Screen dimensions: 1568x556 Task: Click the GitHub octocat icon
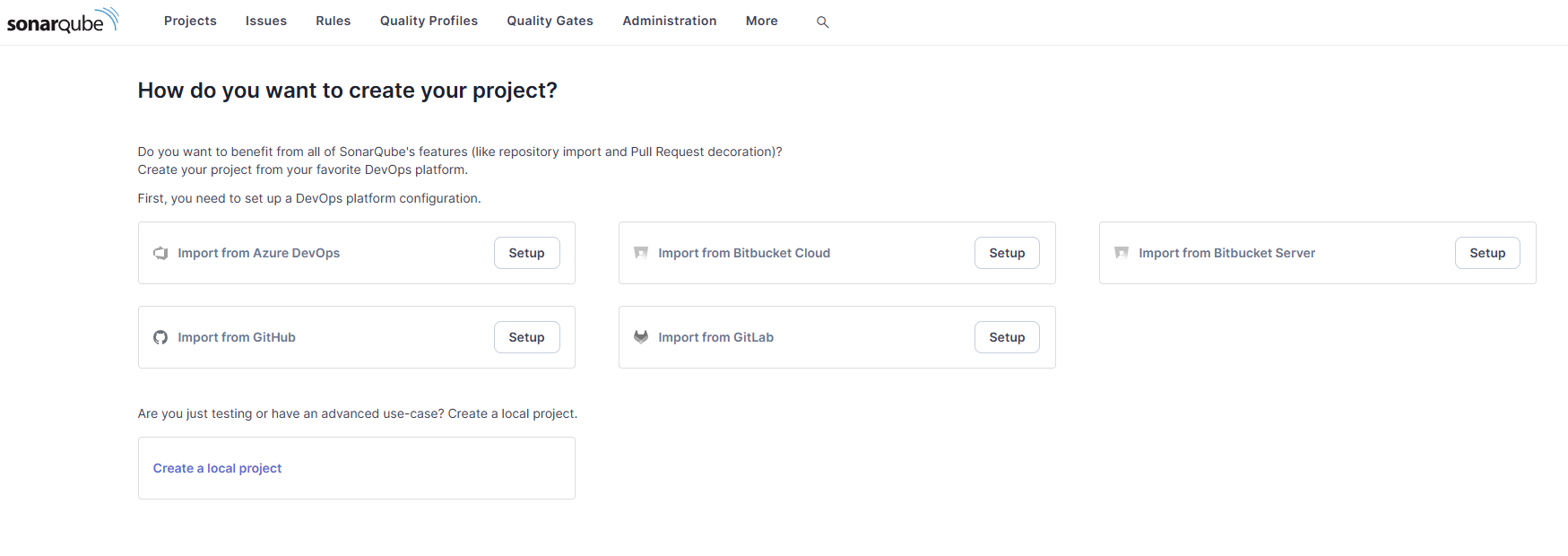pos(160,337)
